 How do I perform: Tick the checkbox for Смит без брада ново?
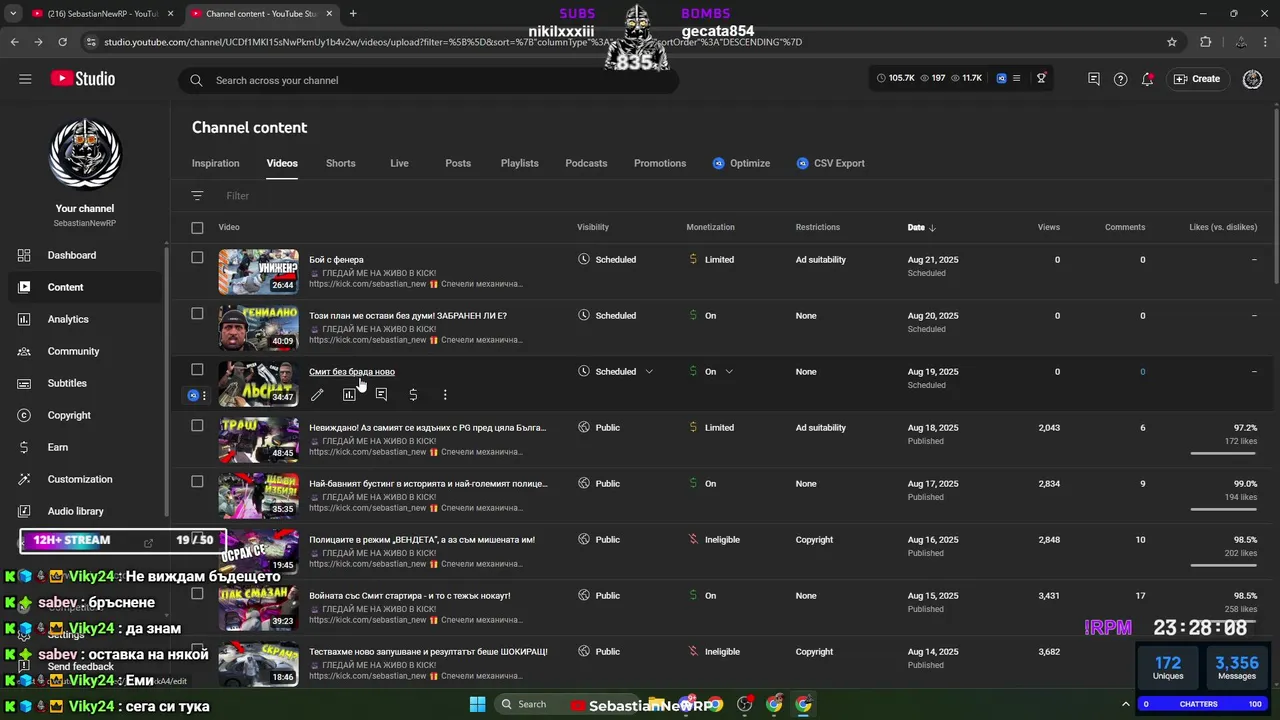click(x=197, y=370)
